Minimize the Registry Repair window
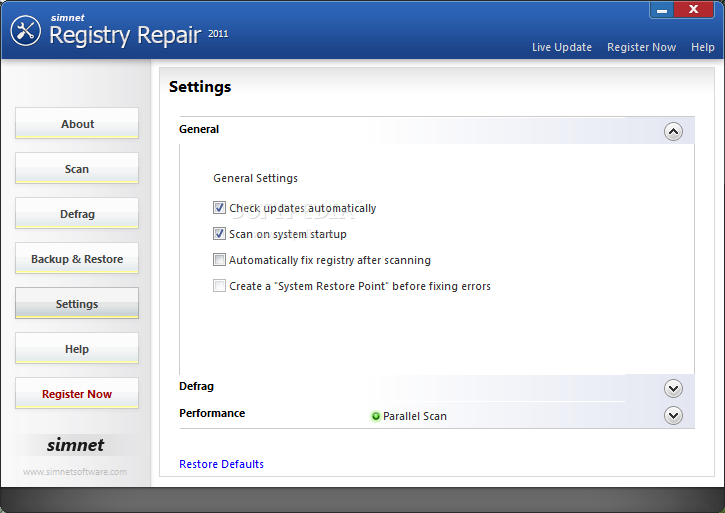 pyautogui.click(x=662, y=10)
